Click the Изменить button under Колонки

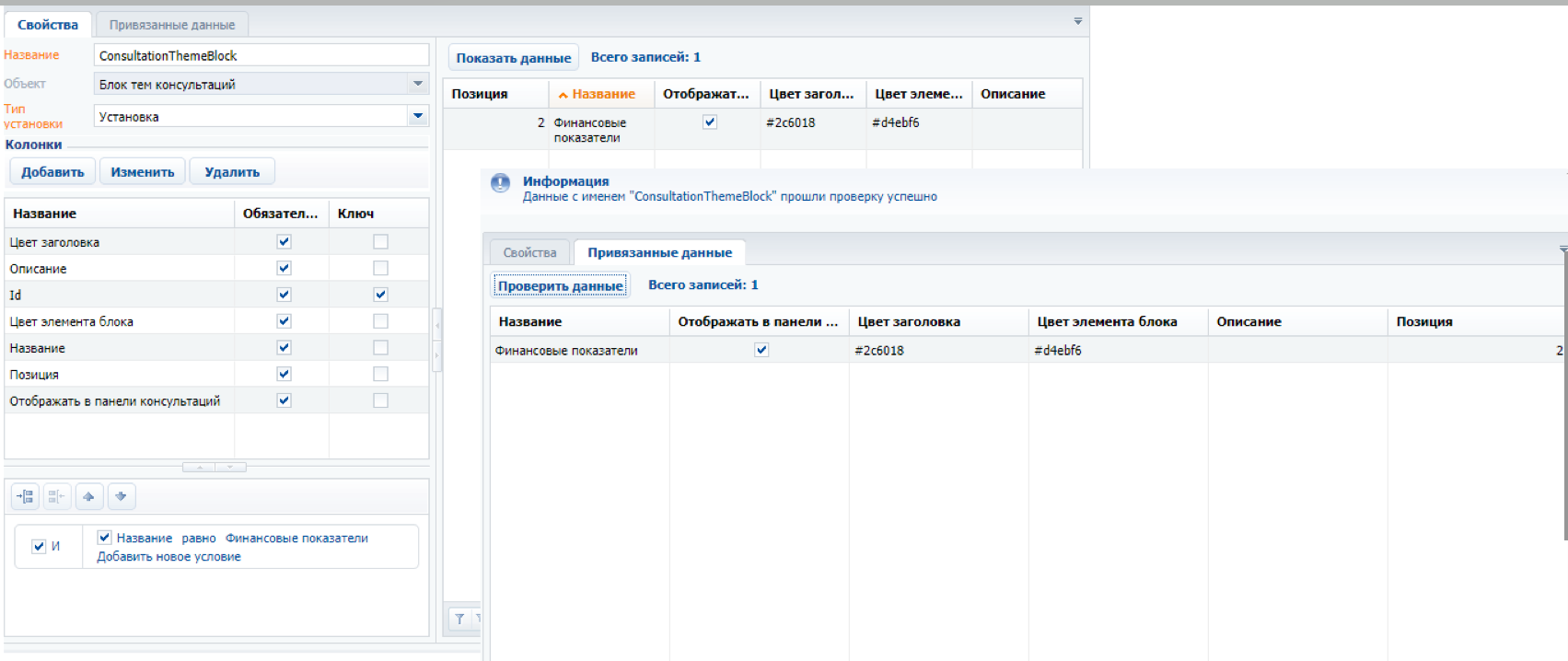click(x=143, y=172)
